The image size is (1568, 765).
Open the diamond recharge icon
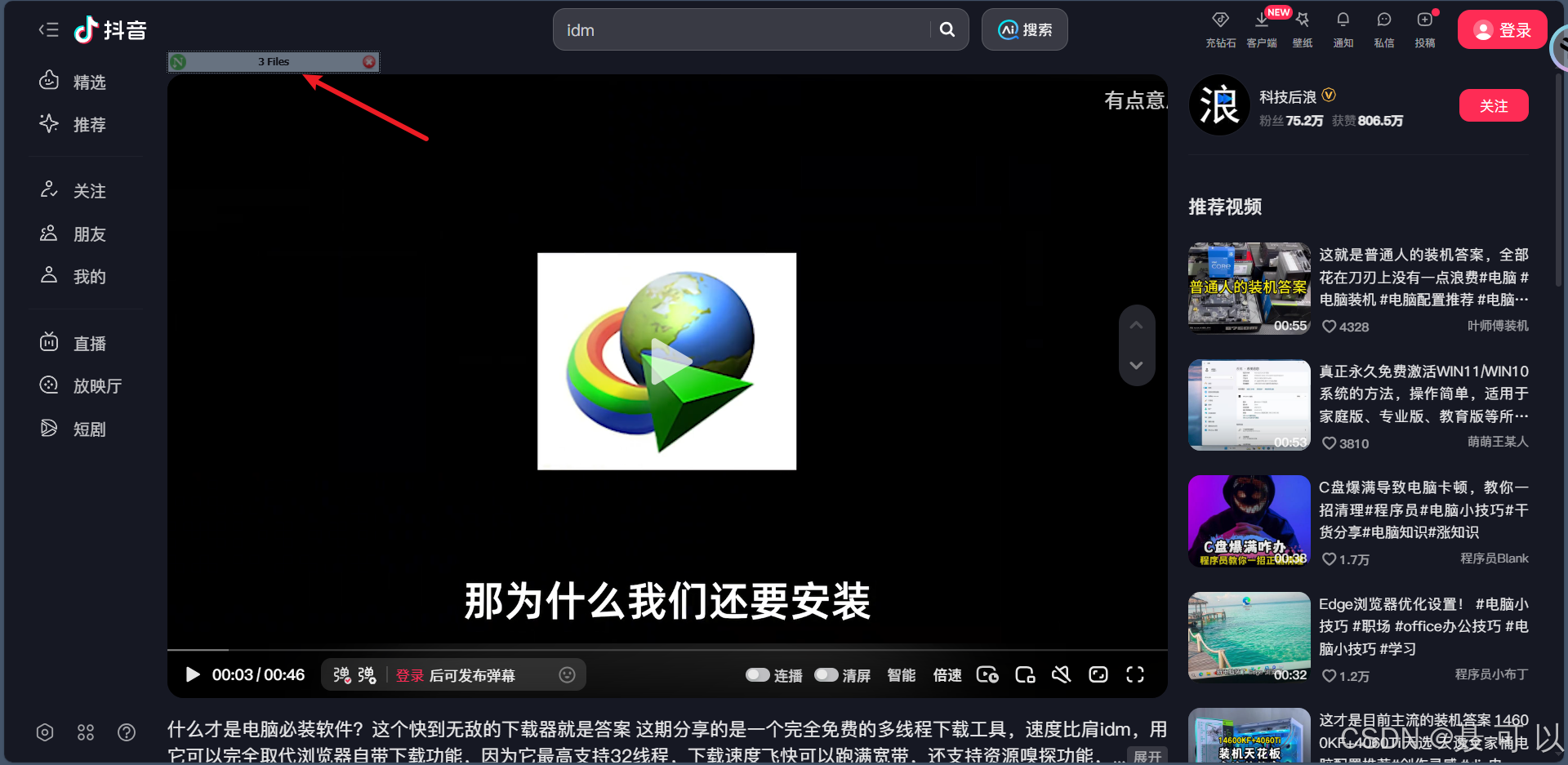pyautogui.click(x=1220, y=29)
